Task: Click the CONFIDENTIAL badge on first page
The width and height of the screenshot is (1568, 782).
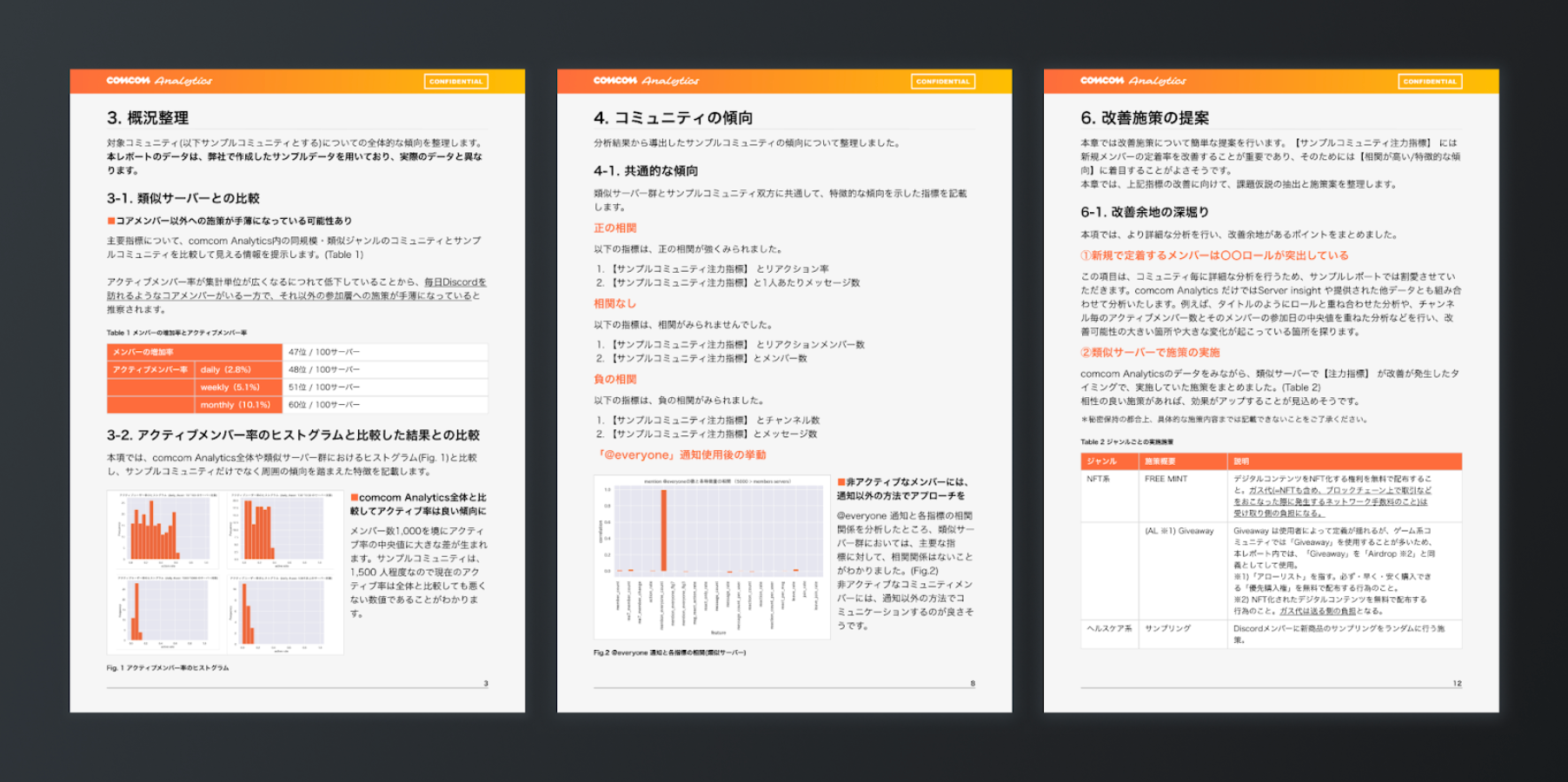Action: 456,81
